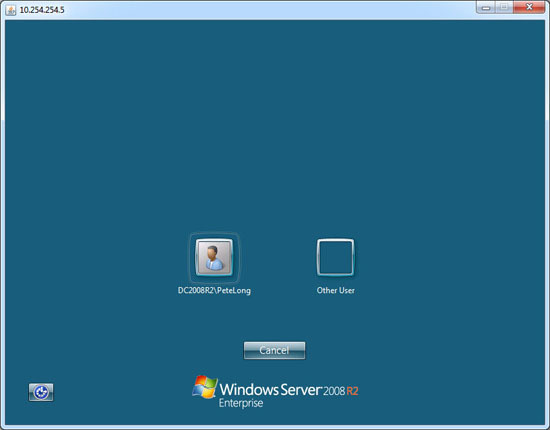Click the Other User label text

point(335,290)
